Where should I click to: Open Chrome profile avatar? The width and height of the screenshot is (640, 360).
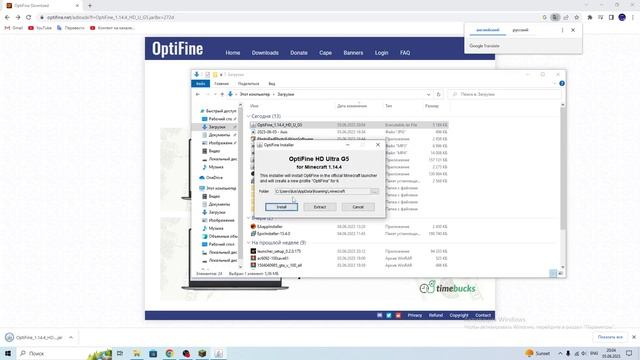[x=622, y=17]
